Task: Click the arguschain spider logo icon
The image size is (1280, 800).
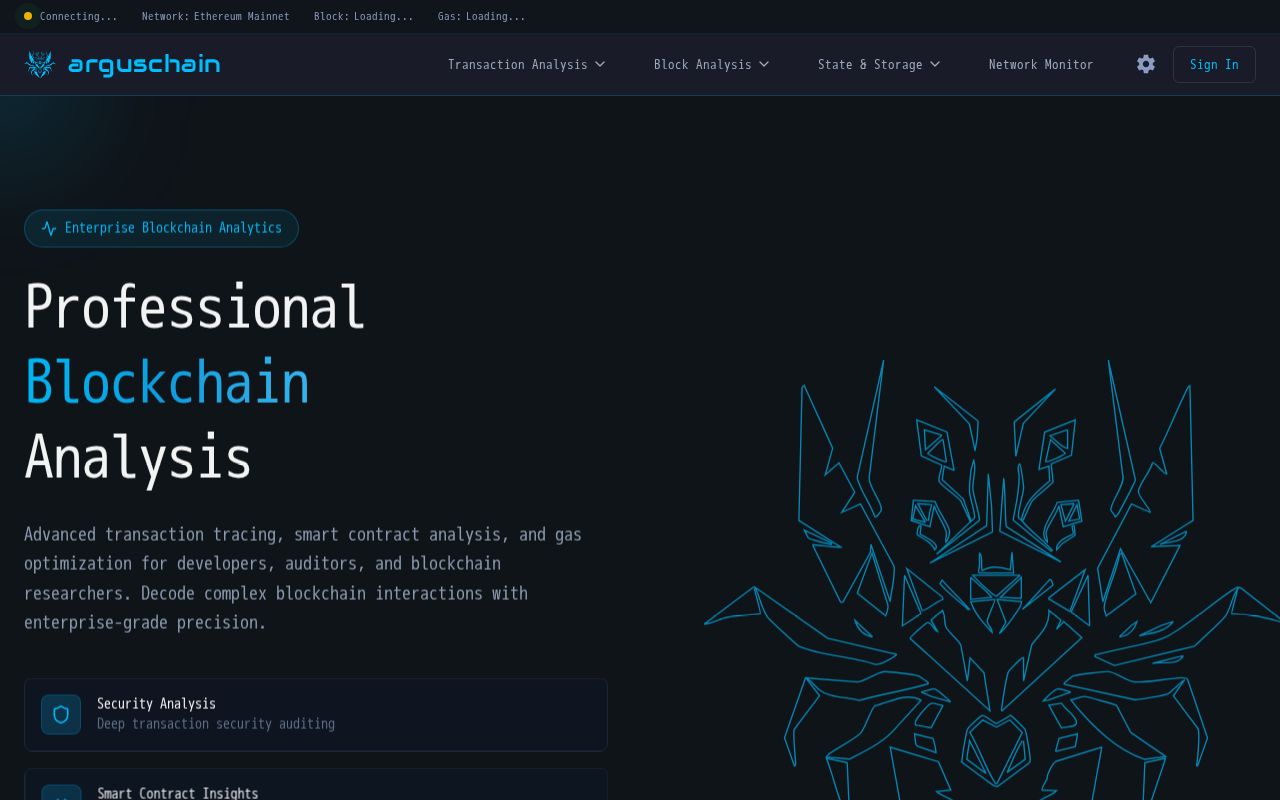Action: coord(40,64)
